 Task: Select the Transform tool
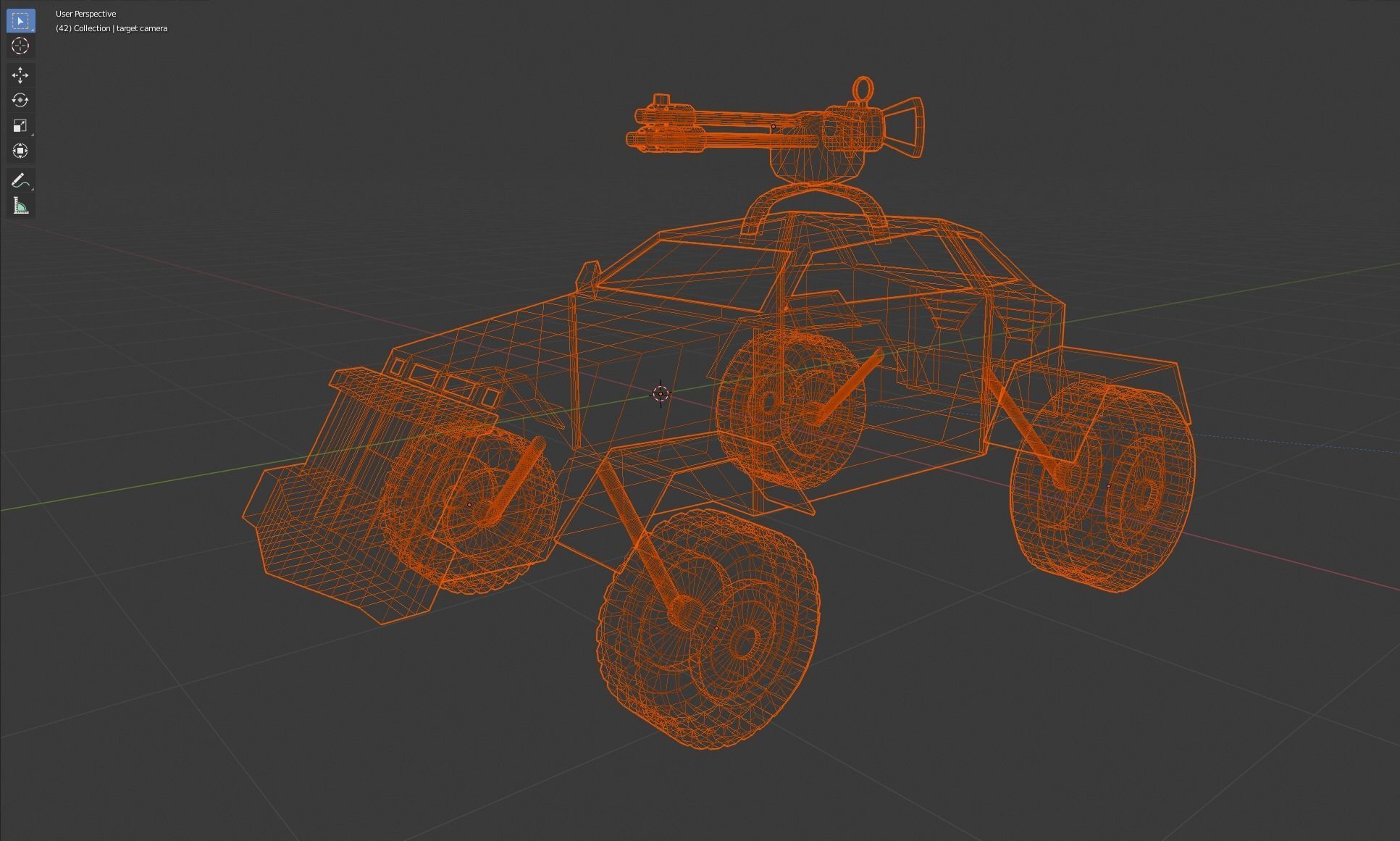(x=20, y=151)
